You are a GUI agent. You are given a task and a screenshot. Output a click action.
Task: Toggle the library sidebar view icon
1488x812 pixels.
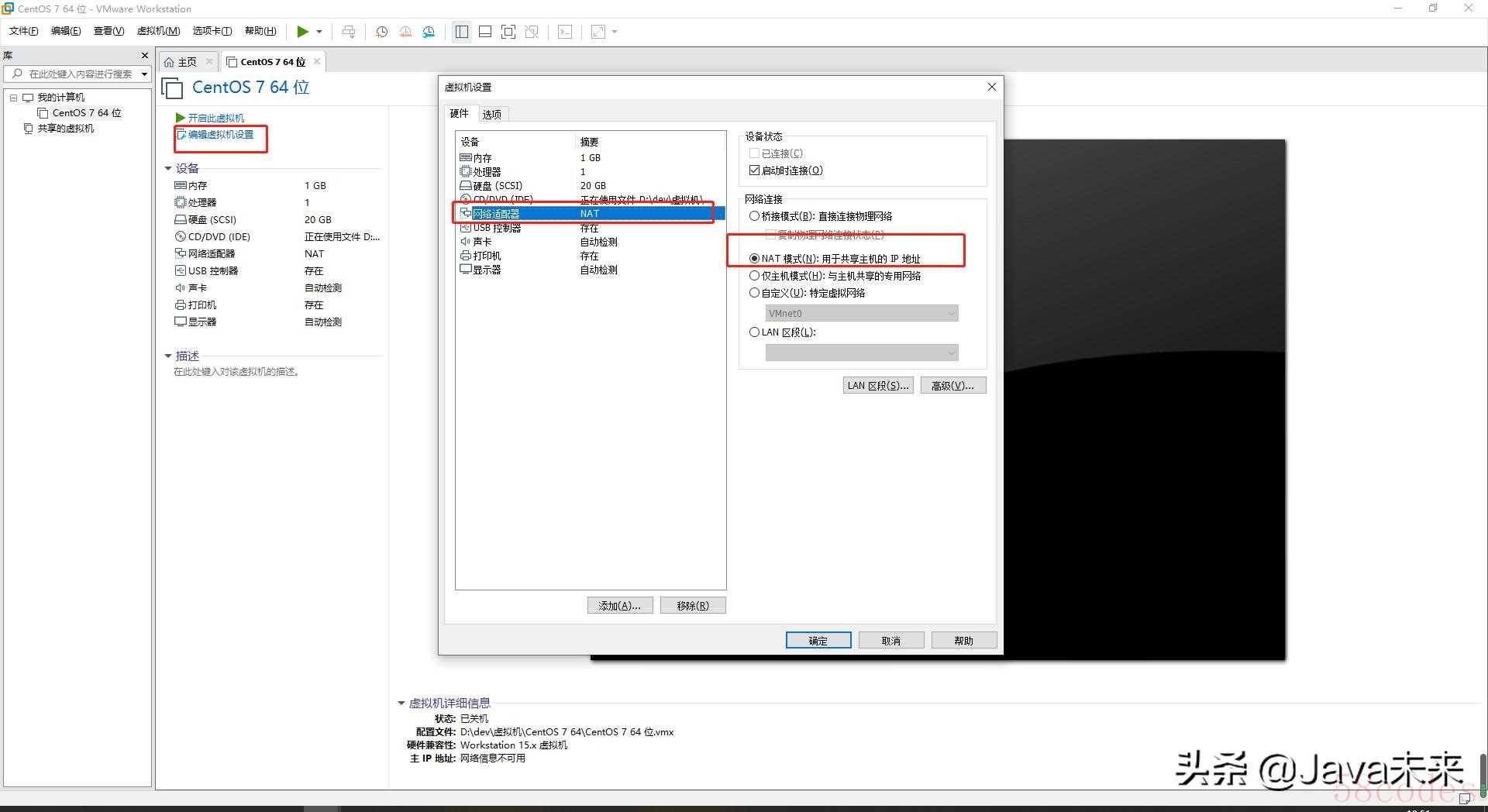pos(462,32)
